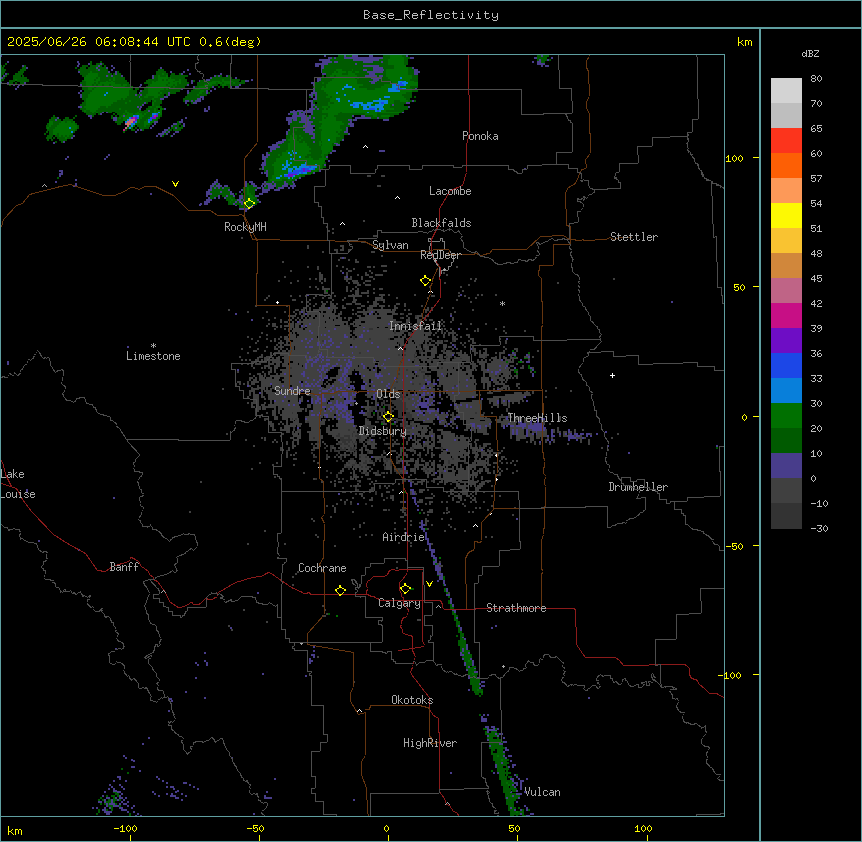Viewport: 862px width, 842px height.
Task: Click the Sundre label
Action: coord(292,391)
